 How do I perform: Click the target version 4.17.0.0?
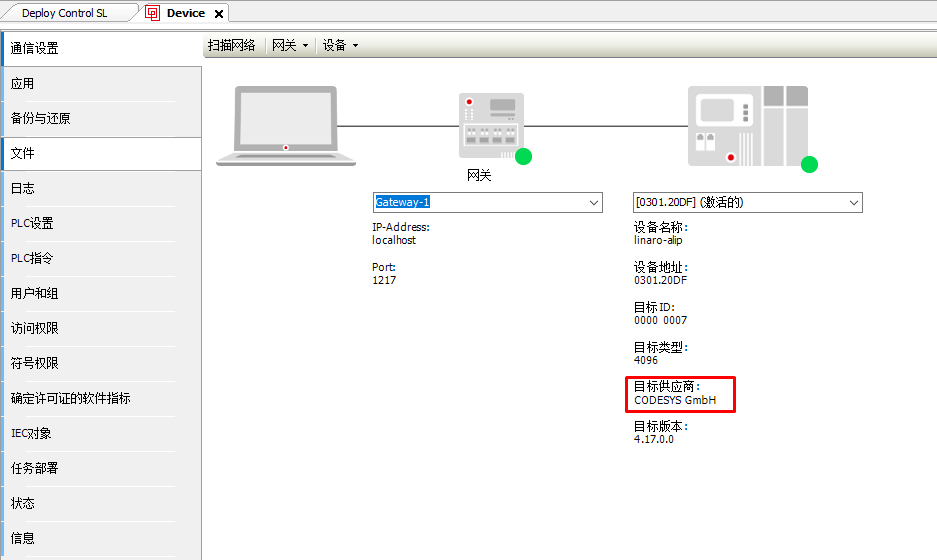[653, 439]
